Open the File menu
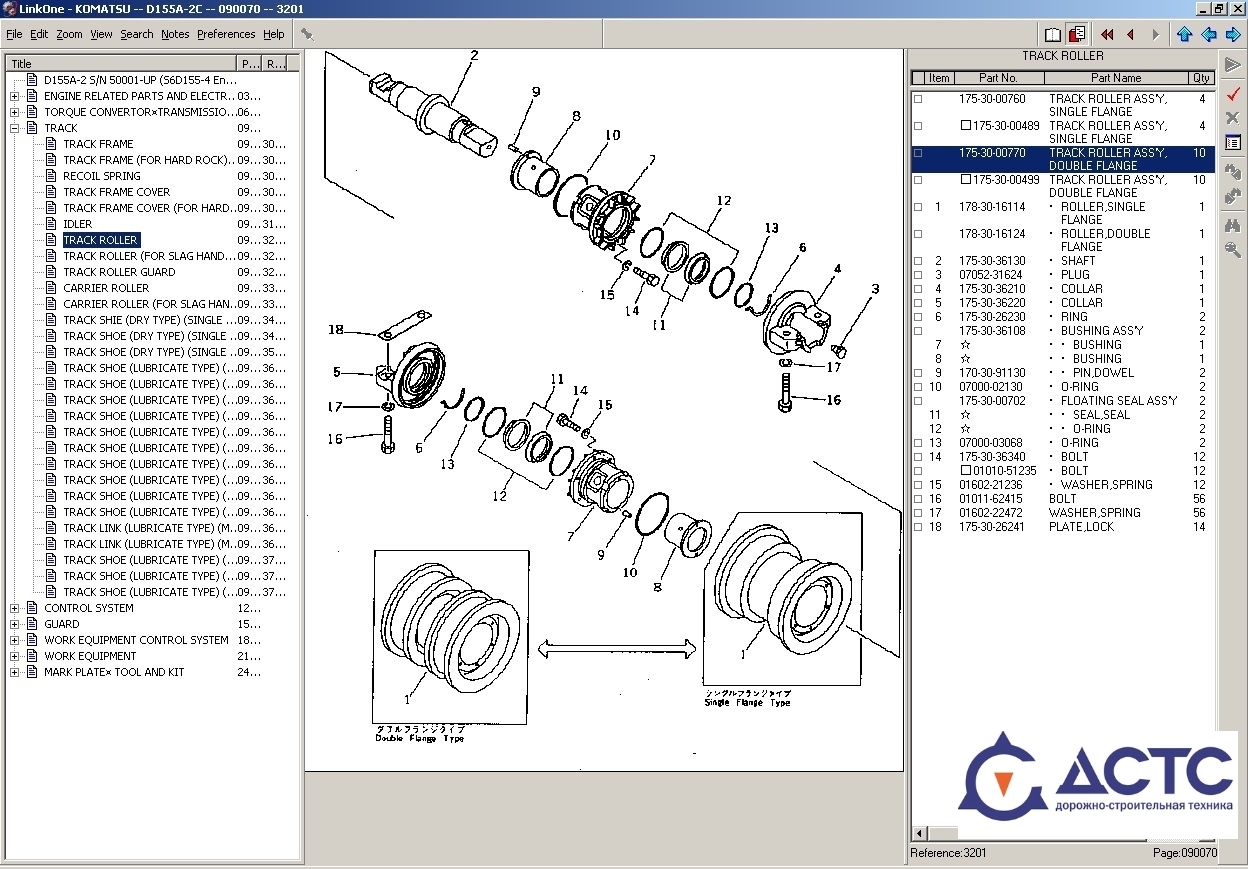This screenshot has height=869, width=1248. pos(14,34)
